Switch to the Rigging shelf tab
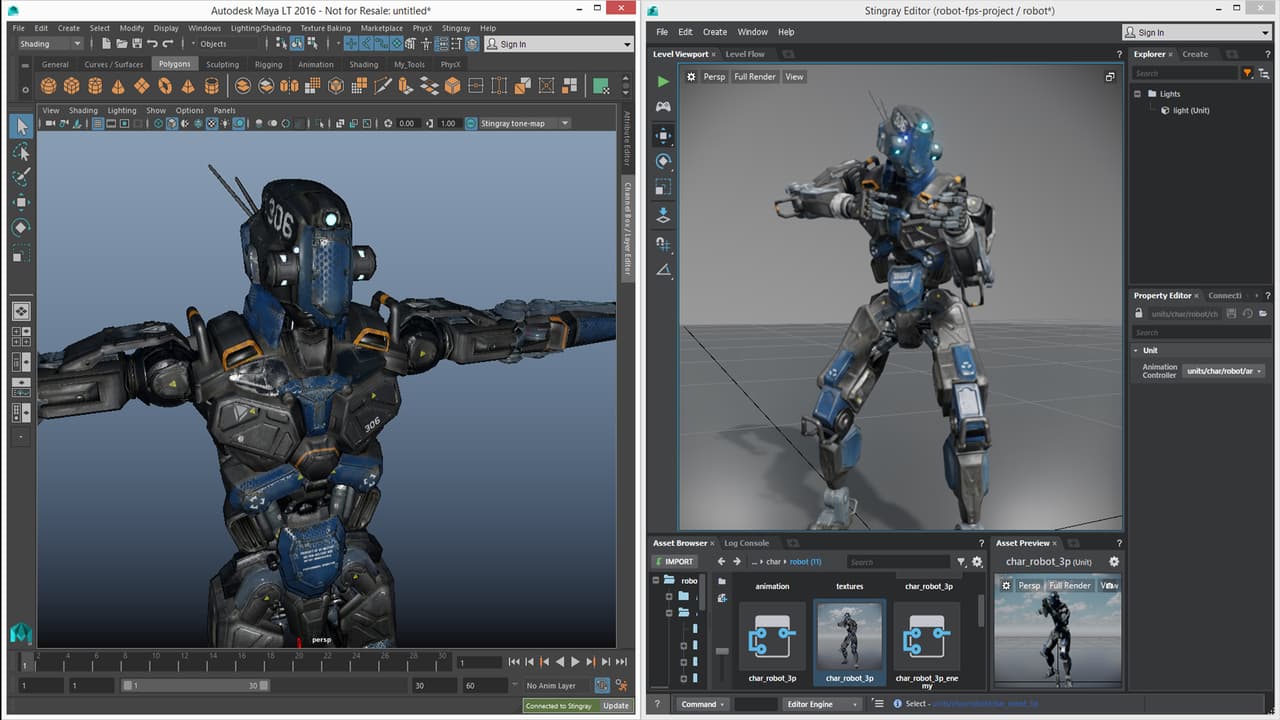This screenshot has width=1280, height=720. [268, 64]
